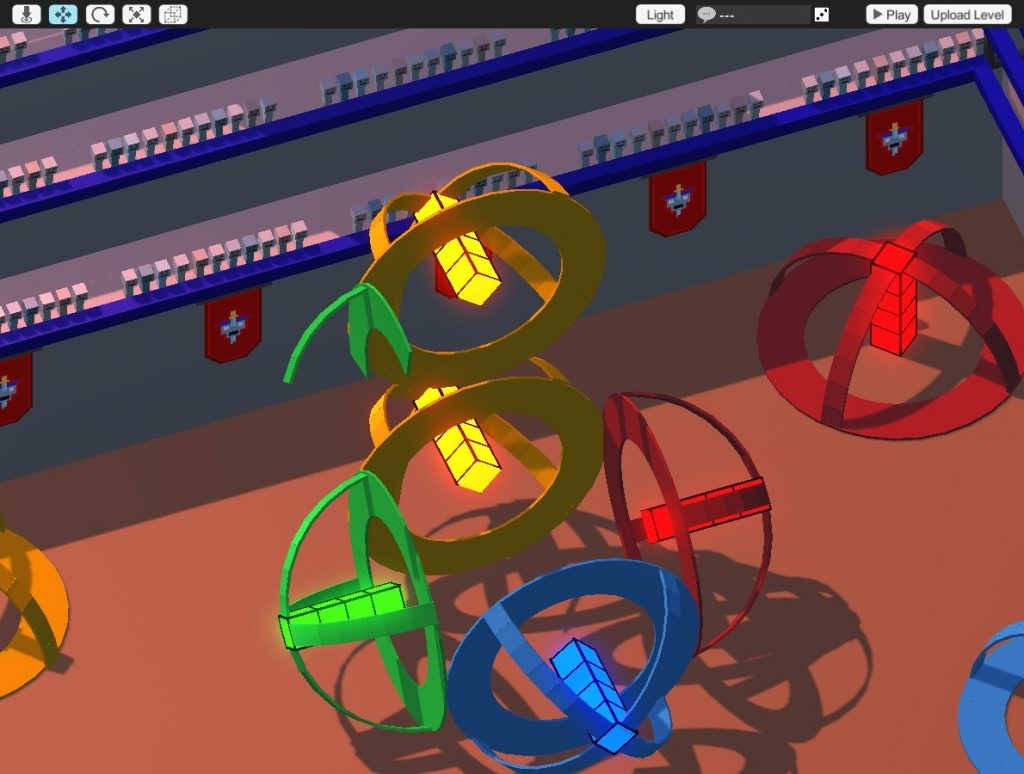Screen dimensions: 1024x774
Task: Toggle the Light button
Action: (x=660, y=14)
